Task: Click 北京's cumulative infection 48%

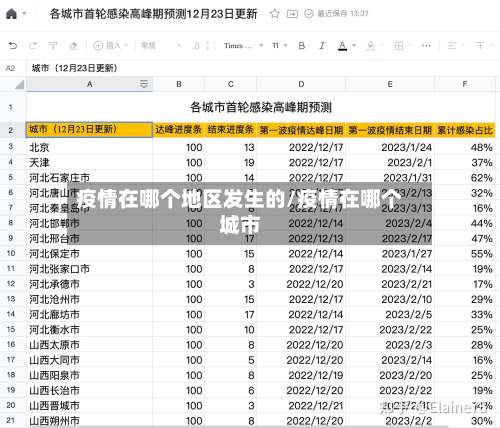Action: [x=465, y=147]
